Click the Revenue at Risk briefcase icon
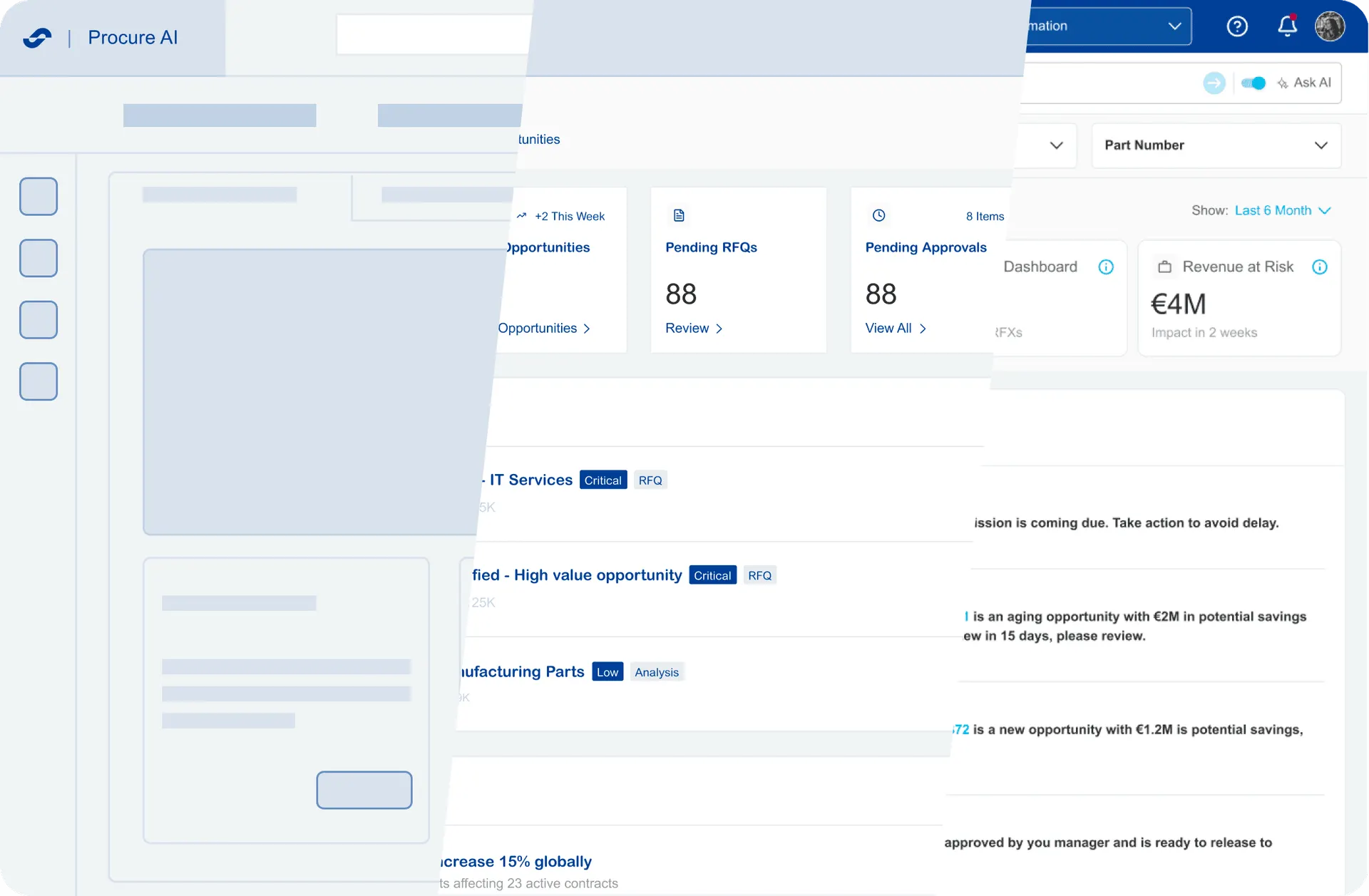 point(1164,267)
